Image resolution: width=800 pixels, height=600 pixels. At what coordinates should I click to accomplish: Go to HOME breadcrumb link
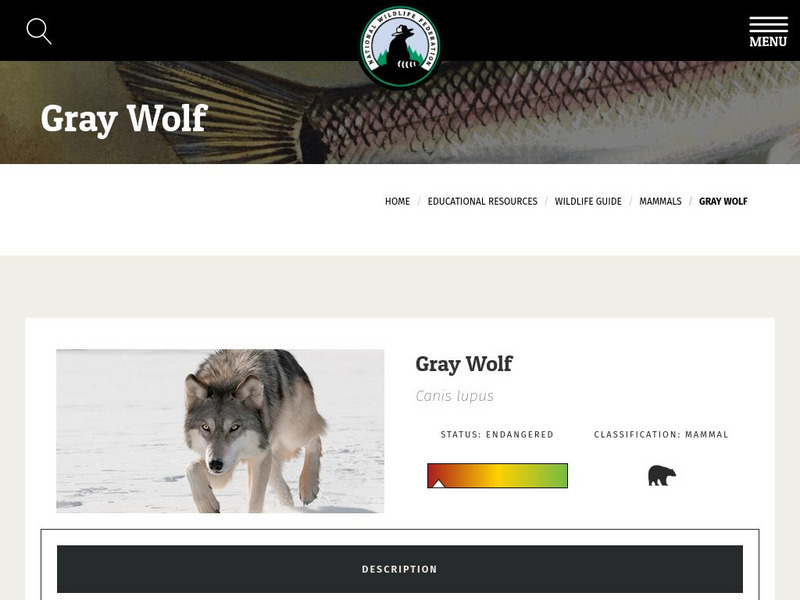point(397,202)
